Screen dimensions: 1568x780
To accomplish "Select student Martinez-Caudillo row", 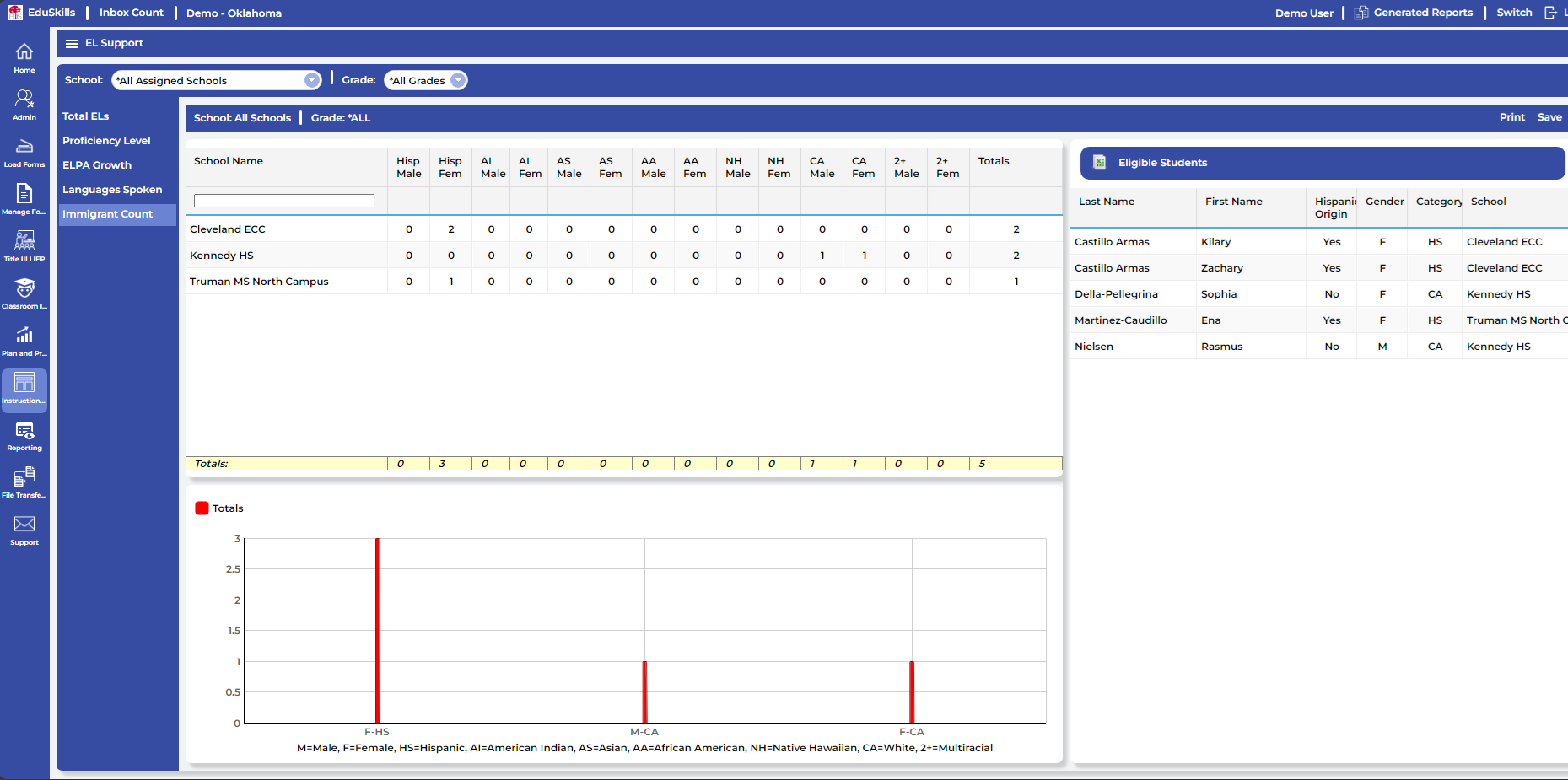I will (x=1319, y=320).
